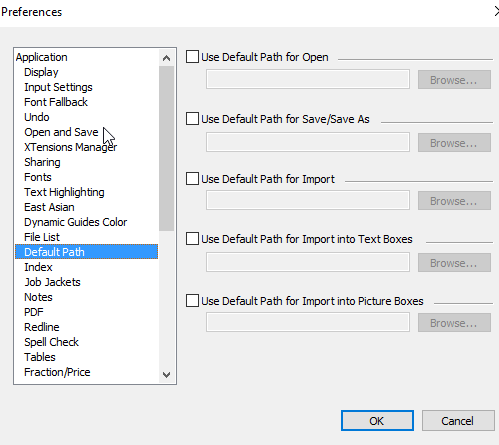This screenshot has width=499, height=445.
Task: Click the category list scrollbar thumb
Action: tap(166, 148)
